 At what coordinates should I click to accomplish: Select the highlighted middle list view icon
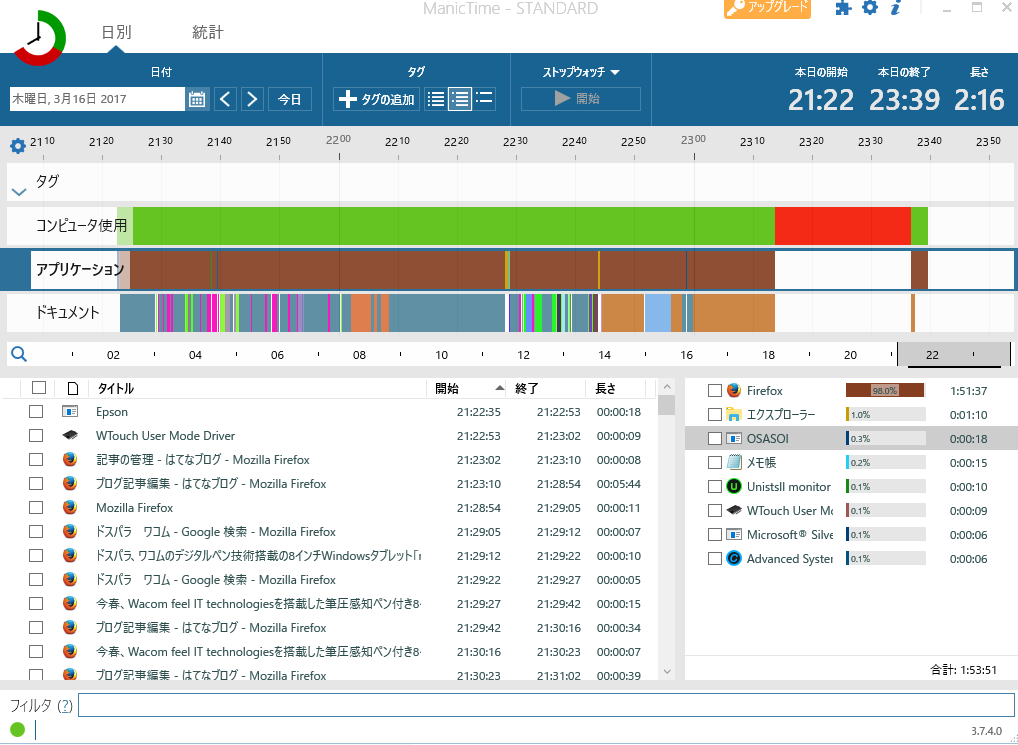click(x=460, y=99)
